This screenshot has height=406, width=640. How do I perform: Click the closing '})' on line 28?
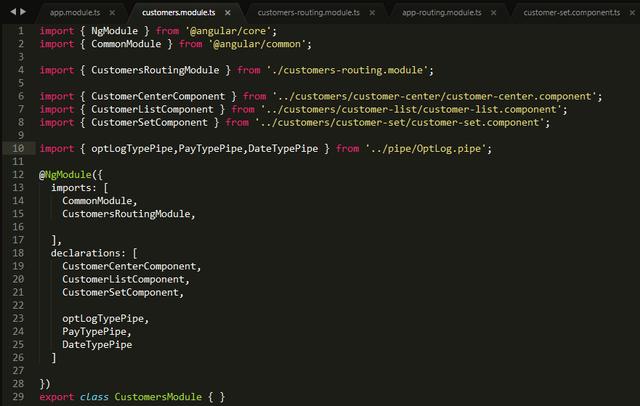(x=44, y=384)
